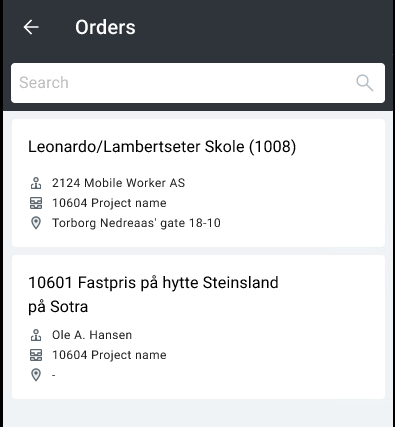395x427 pixels.
Task: Click the customer icon beside Ole A. Hansen
Action: point(36,335)
